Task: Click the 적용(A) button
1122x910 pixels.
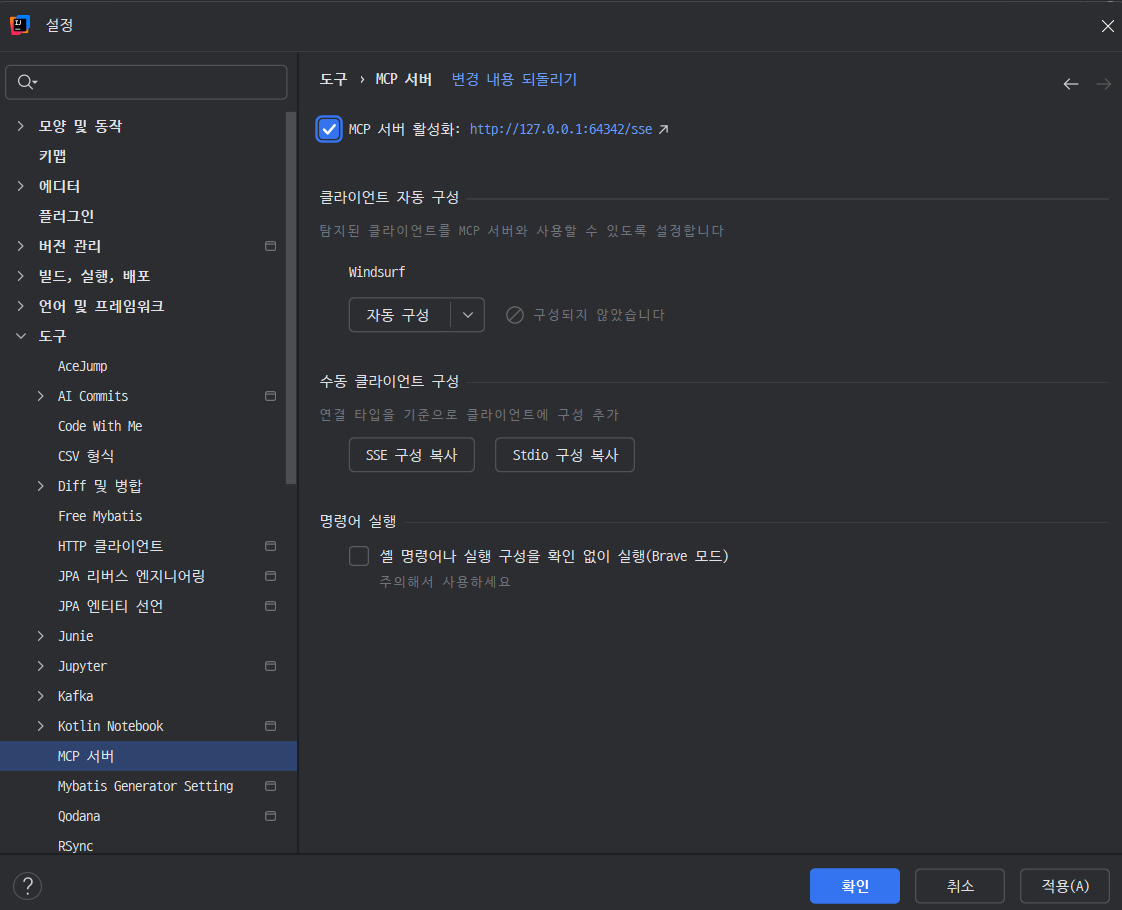Action: (1065, 886)
